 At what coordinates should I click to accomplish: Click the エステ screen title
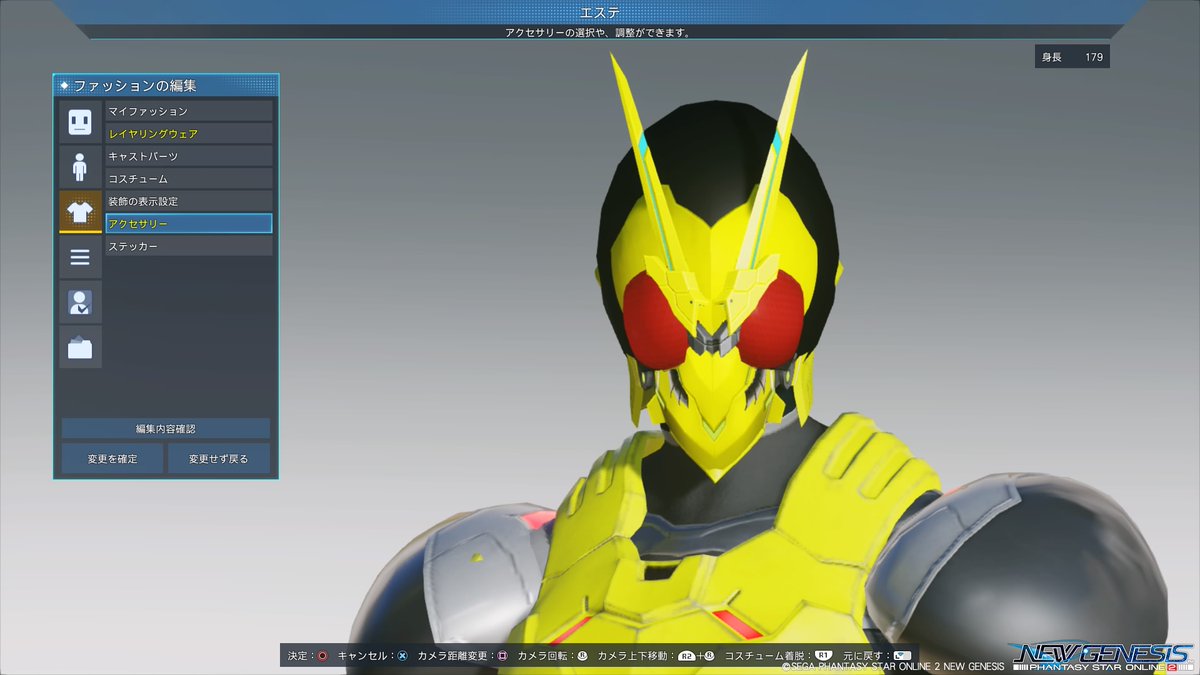pyautogui.click(x=599, y=12)
